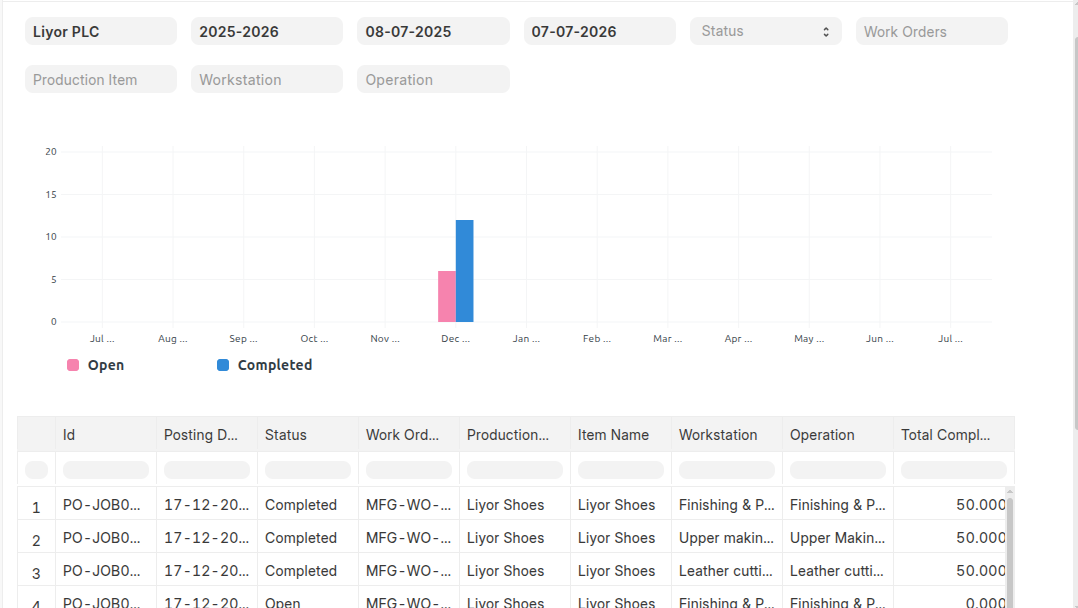Click the Id column header

point(105,435)
